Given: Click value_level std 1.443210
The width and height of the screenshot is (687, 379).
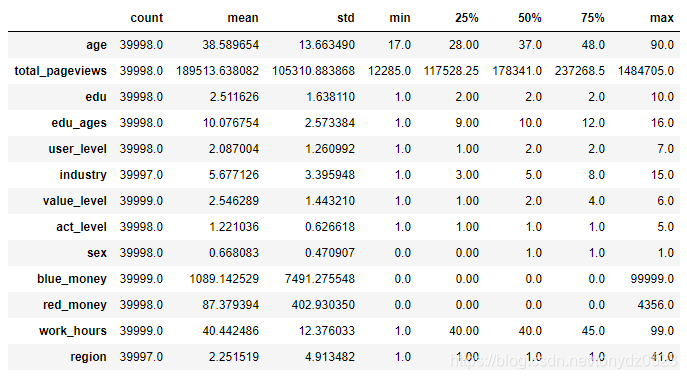Looking at the screenshot, I should [330, 201].
